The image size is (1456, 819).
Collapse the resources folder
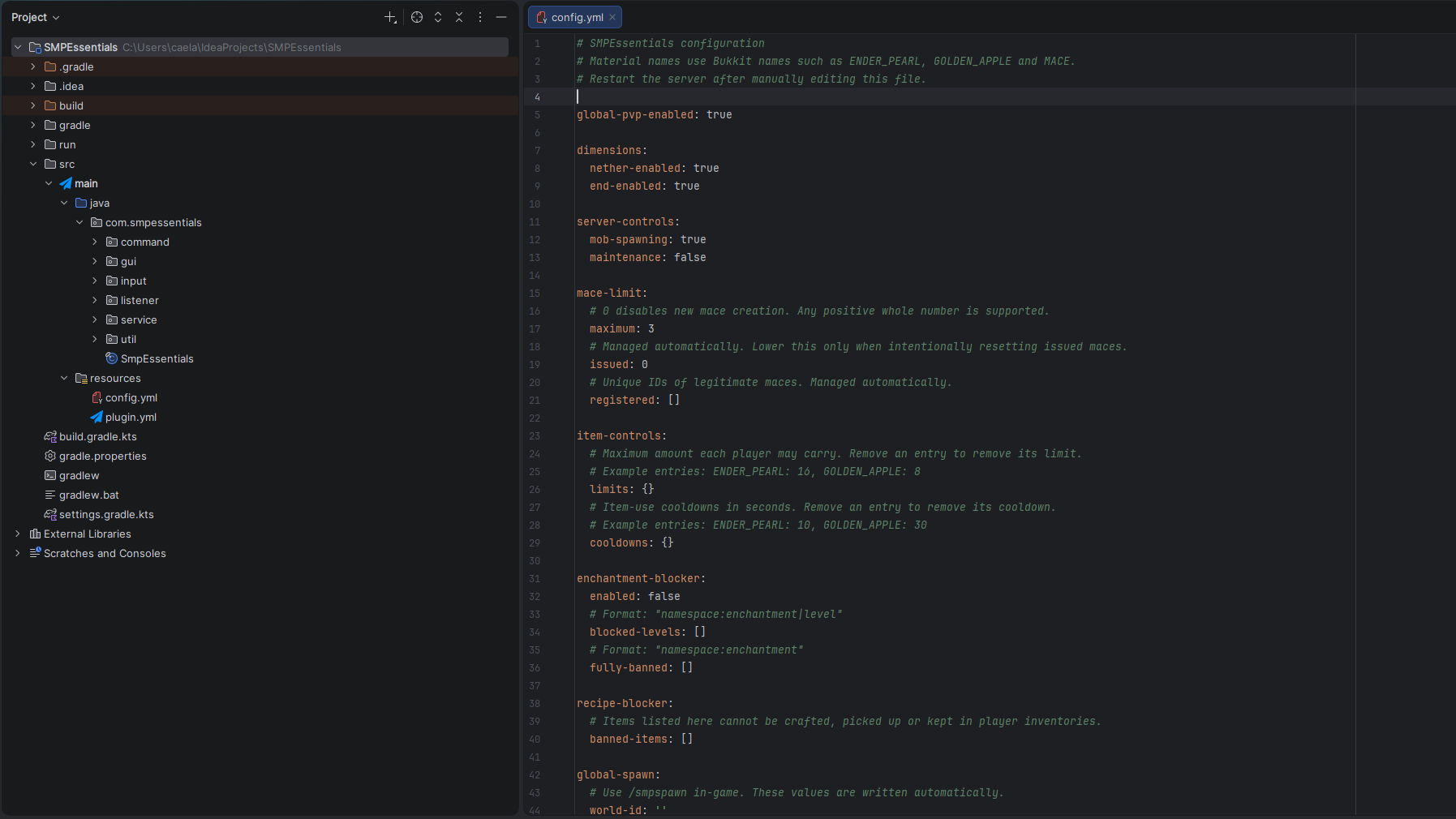(x=64, y=378)
